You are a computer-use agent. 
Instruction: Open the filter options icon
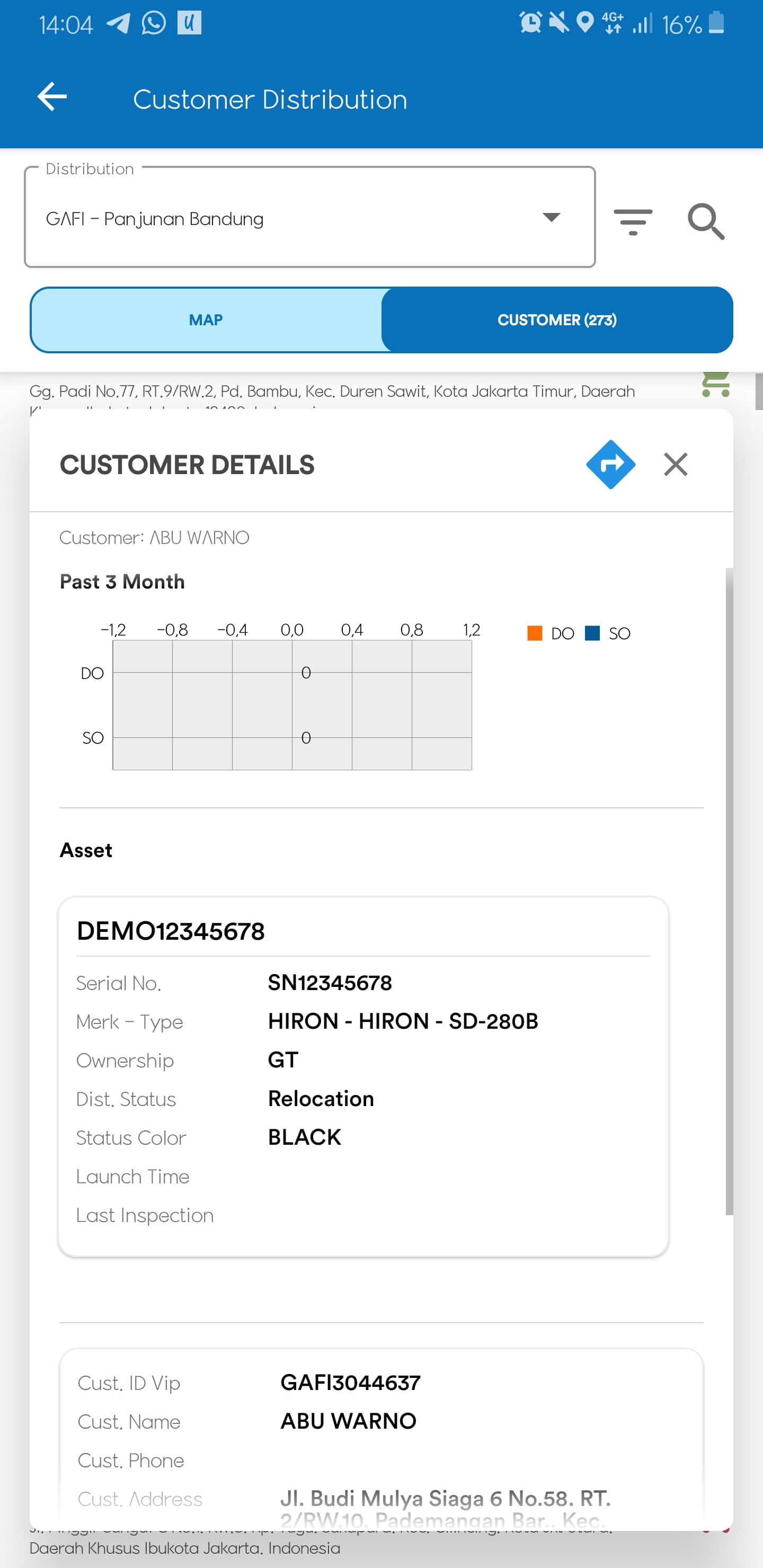633,221
